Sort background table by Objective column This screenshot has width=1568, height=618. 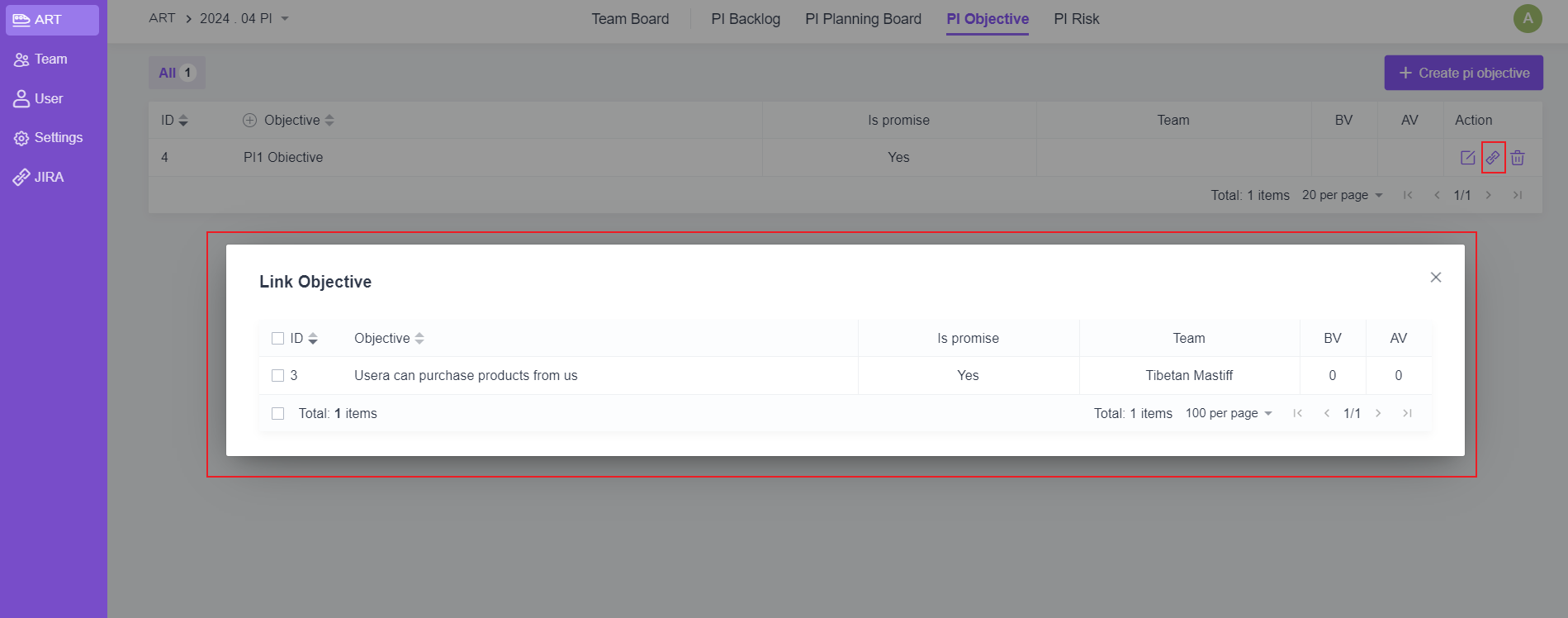(x=329, y=121)
